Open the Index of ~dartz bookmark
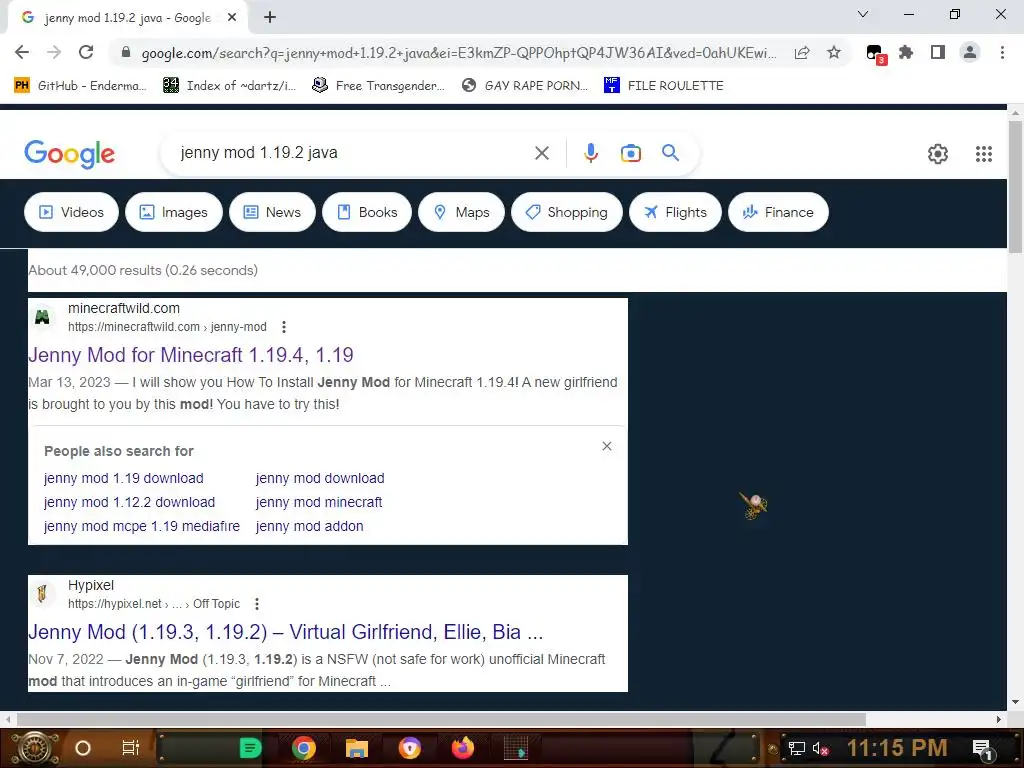1024x768 pixels. point(229,86)
